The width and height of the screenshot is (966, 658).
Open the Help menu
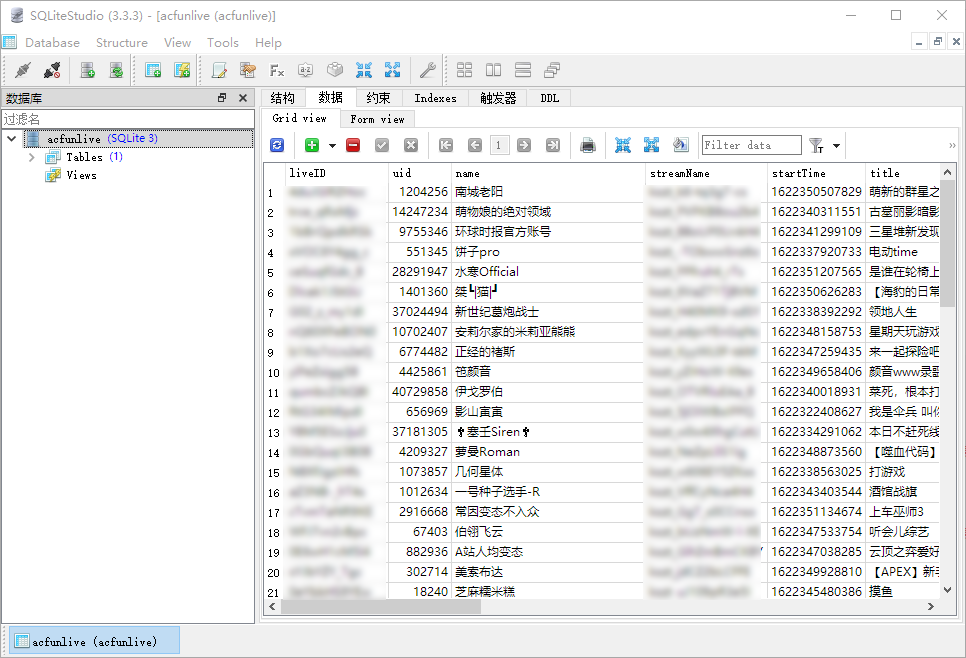(x=268, y=43)
